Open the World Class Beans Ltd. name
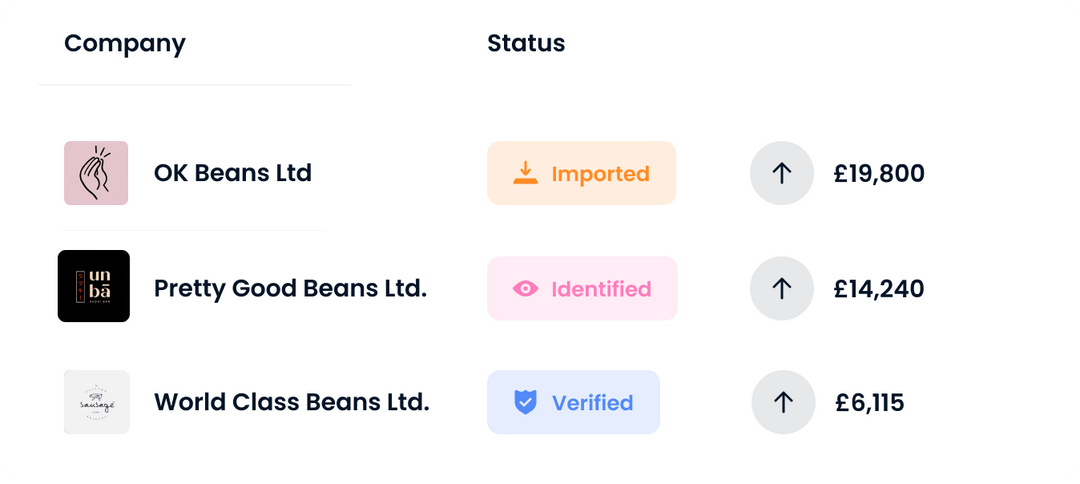 click(291, 402)
